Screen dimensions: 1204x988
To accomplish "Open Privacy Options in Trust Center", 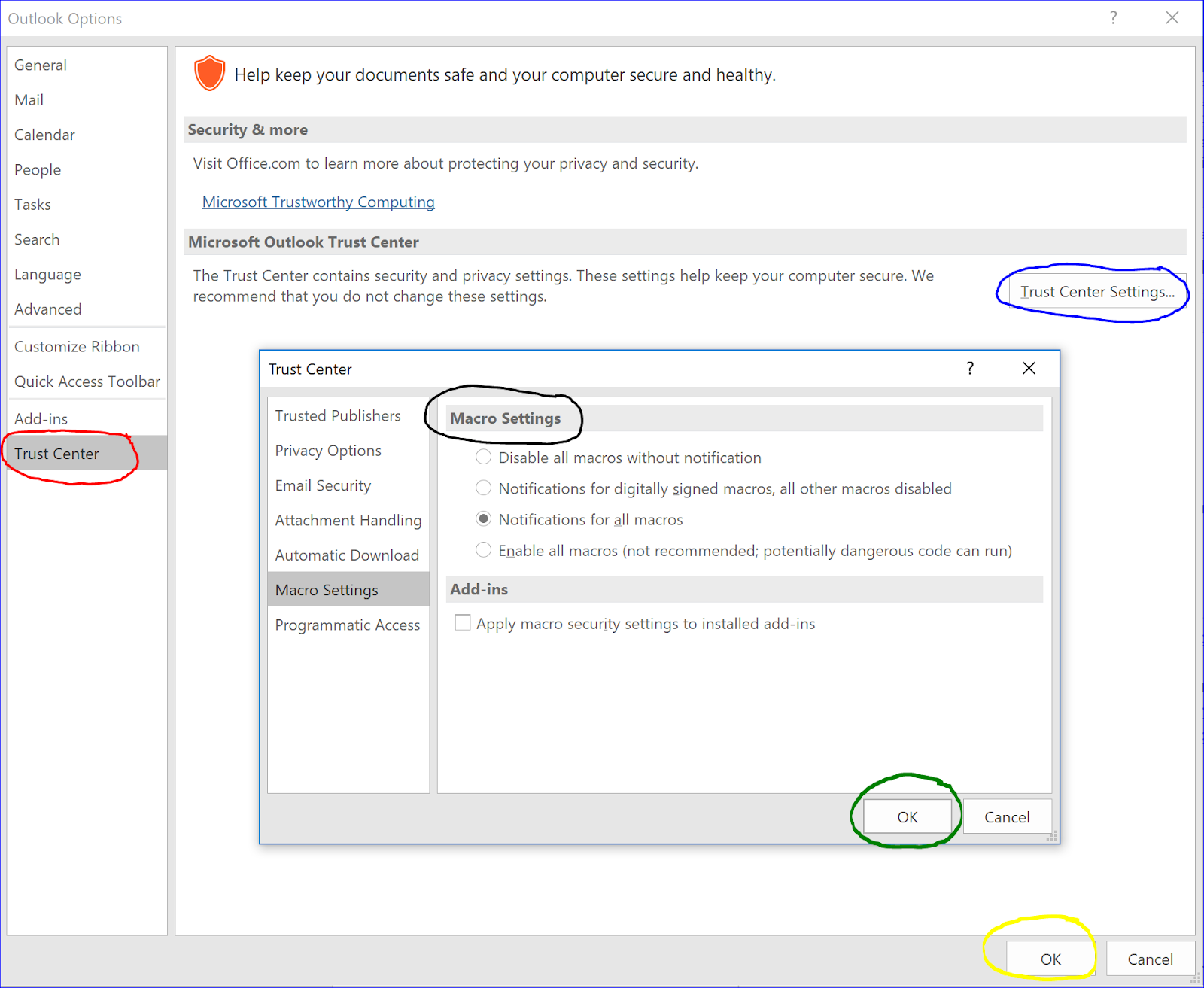I will (348, 450).
